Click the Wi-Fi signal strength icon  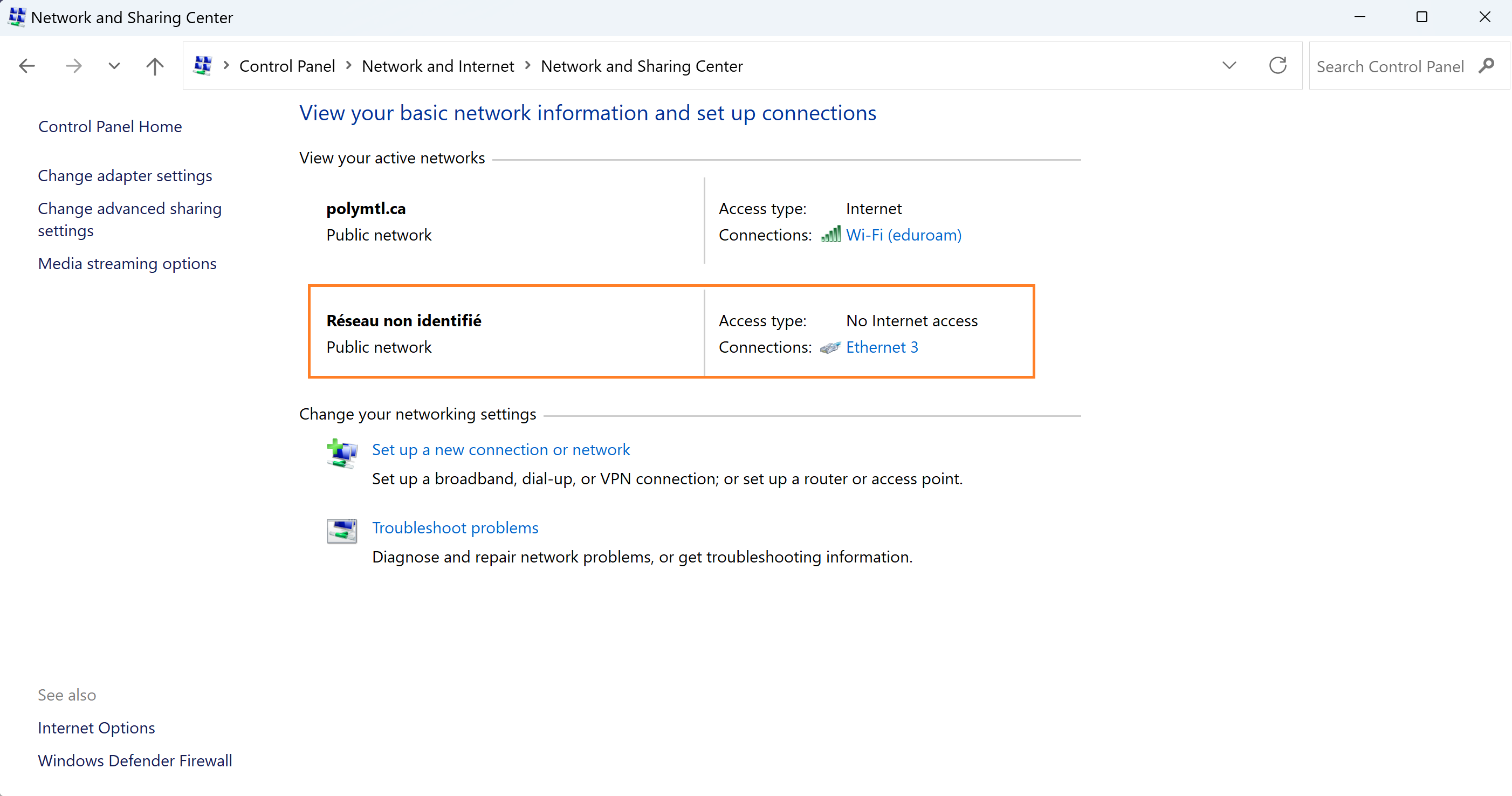point(830,235)
